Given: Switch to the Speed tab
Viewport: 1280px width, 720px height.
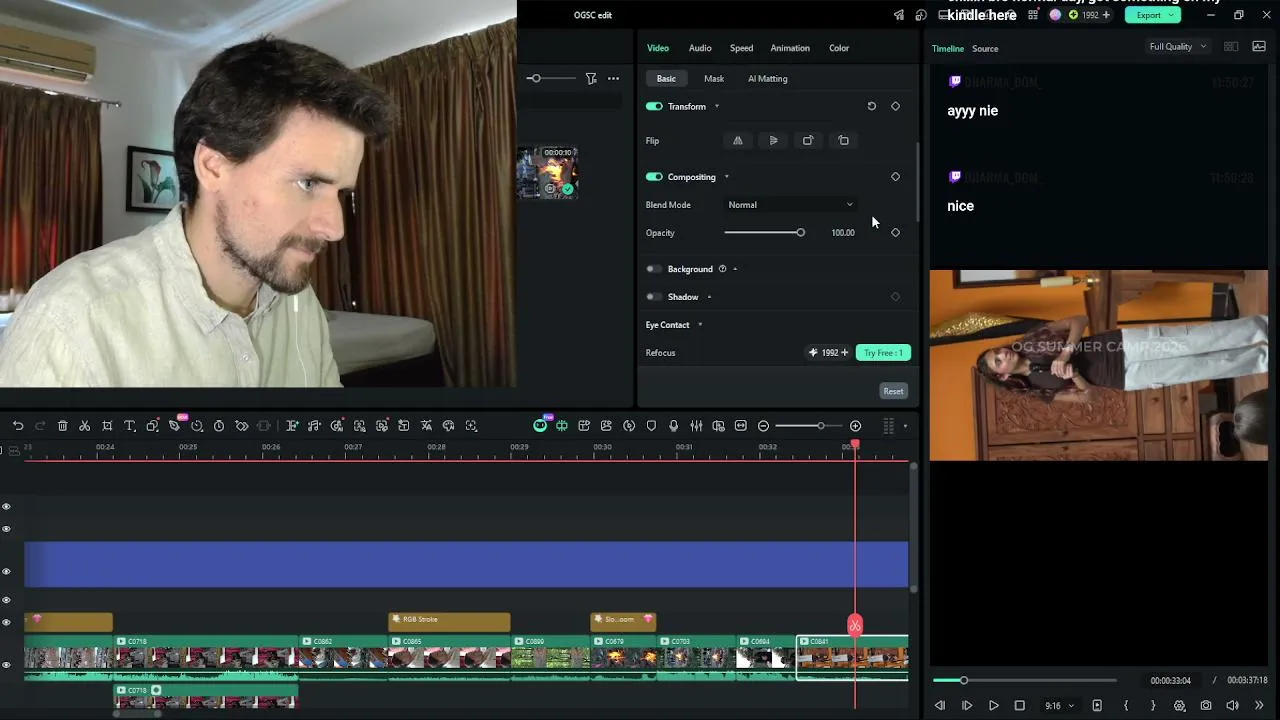Looking at the screenshot, I should (741, 48).
